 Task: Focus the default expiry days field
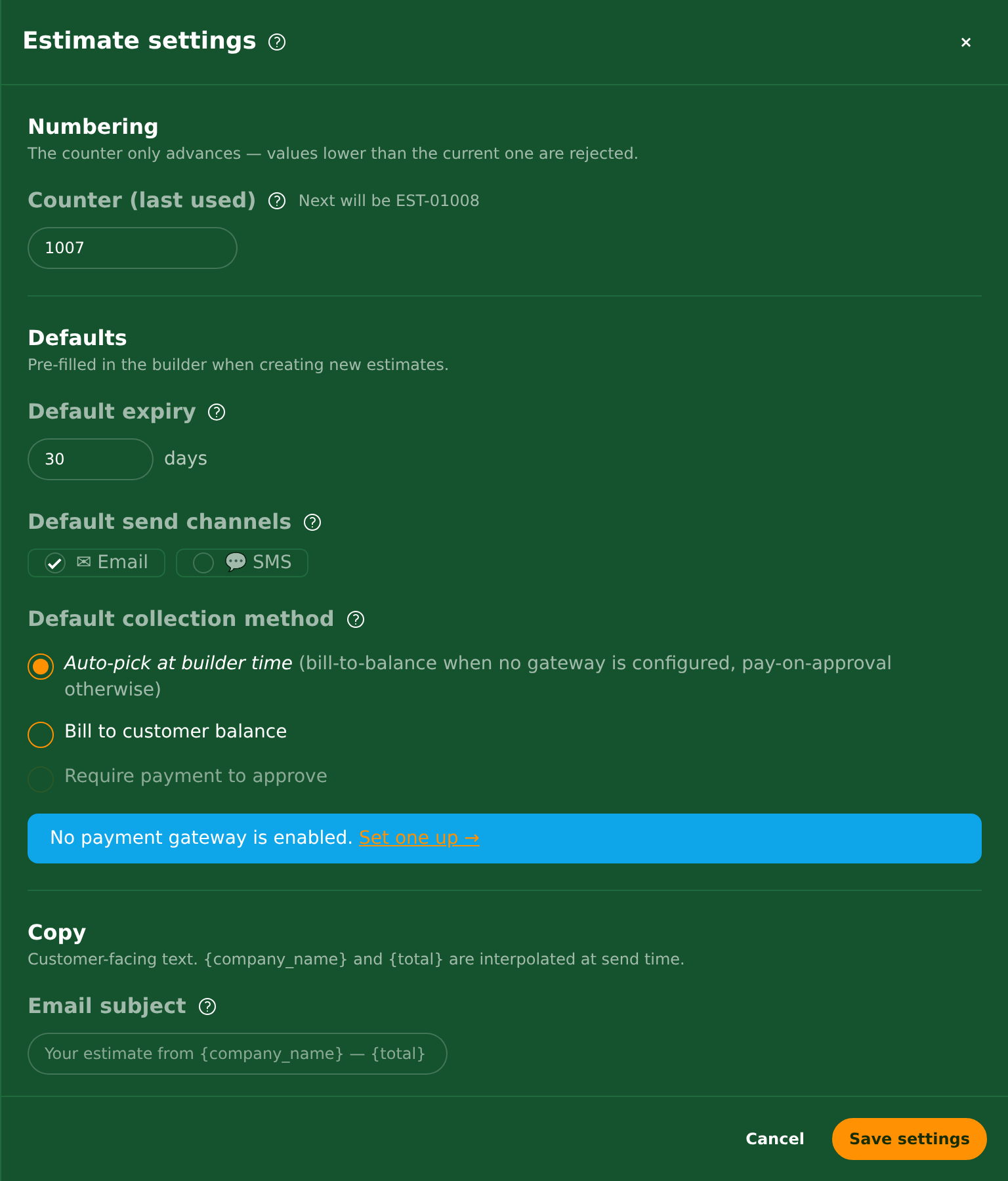click(91, 459)
